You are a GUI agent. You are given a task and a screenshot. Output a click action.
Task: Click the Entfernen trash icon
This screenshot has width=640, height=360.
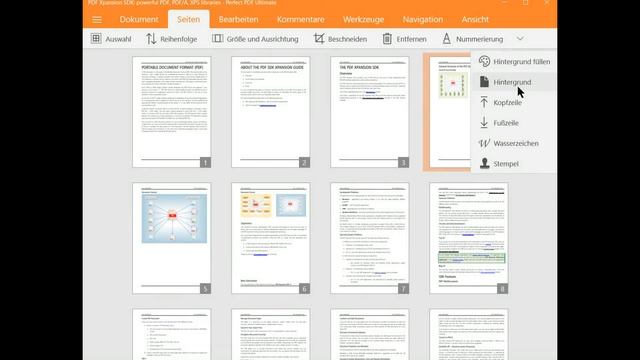point(387,39)
